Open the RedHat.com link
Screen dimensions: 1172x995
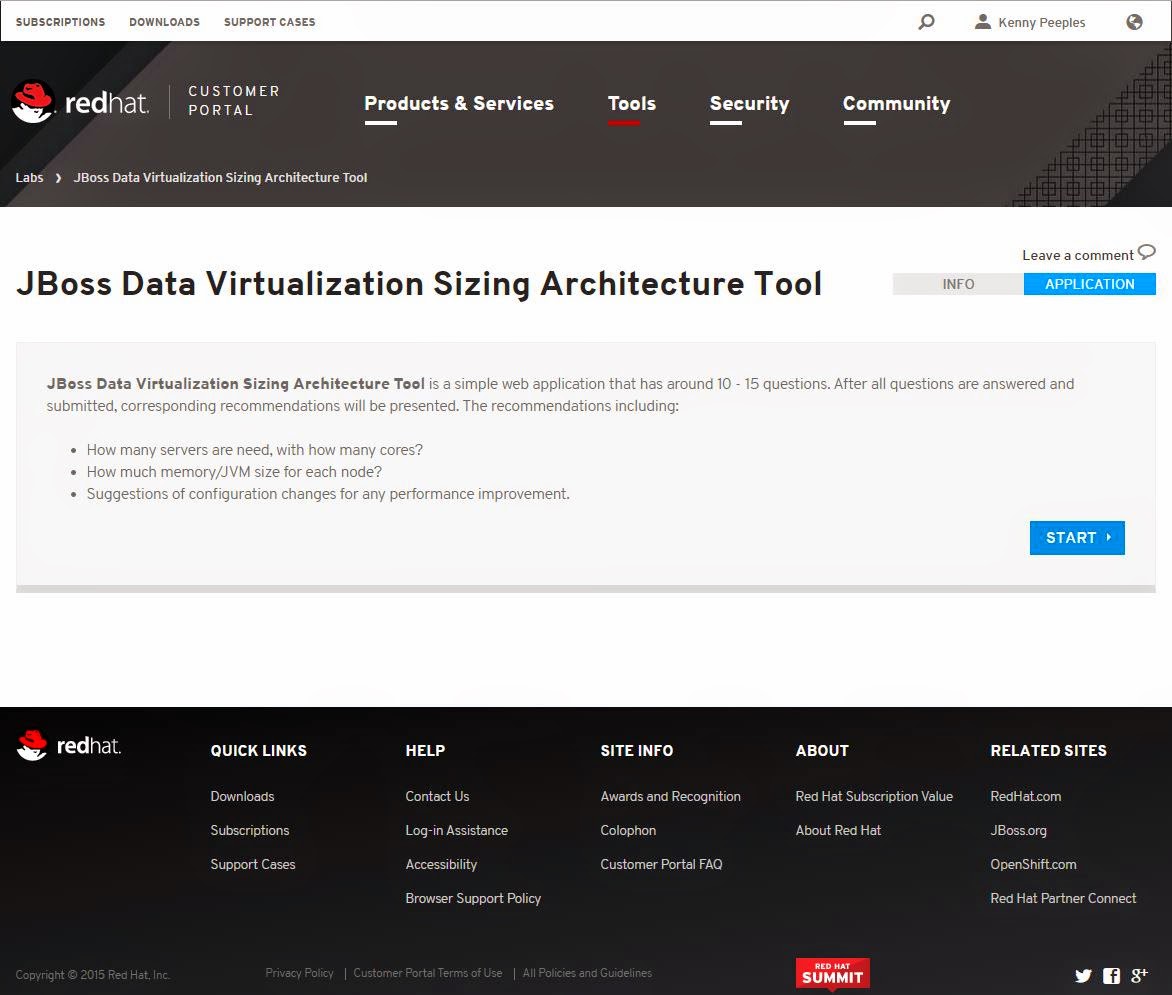point(1026,796)
